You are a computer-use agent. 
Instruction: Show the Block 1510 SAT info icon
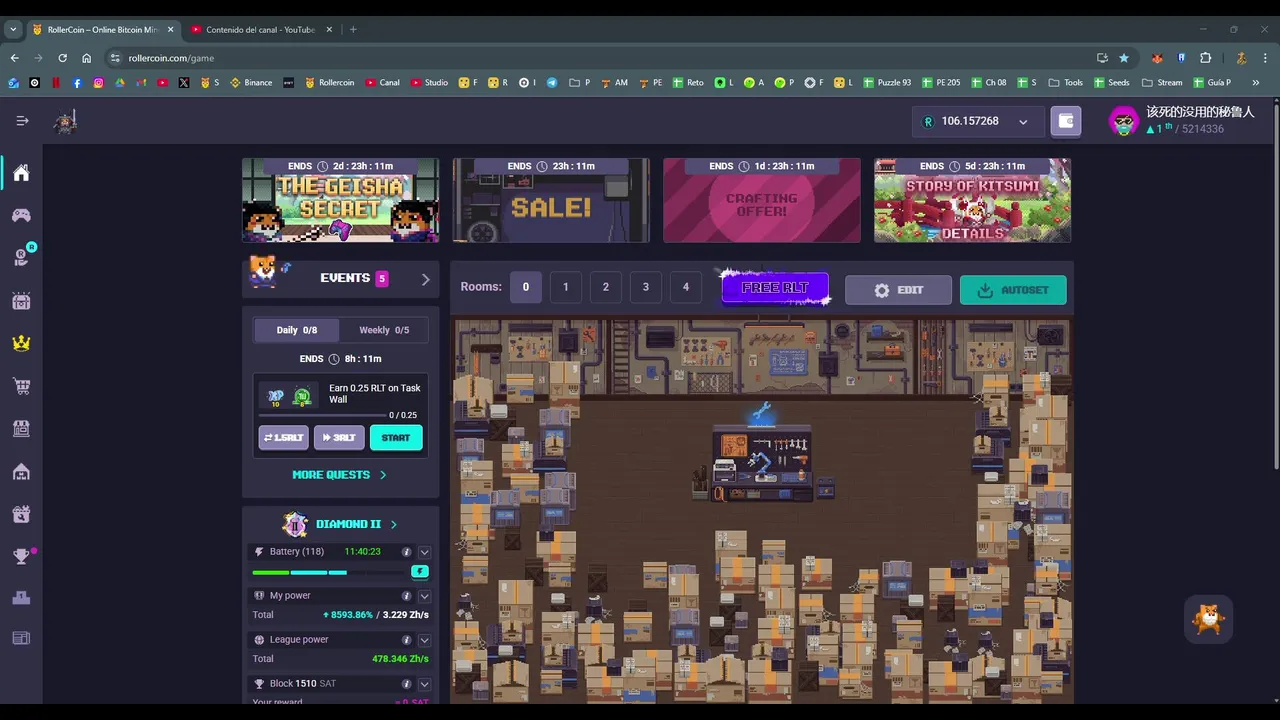(406, 684)
